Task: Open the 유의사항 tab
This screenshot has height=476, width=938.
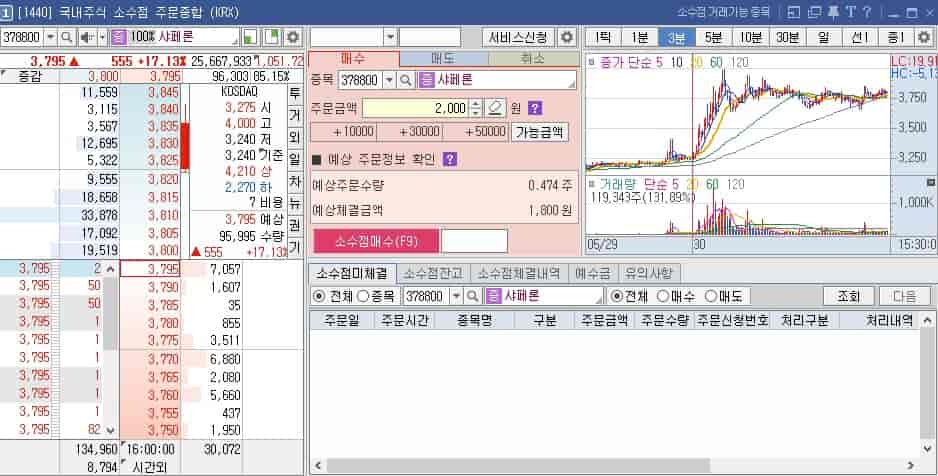Action: point(648,274)
